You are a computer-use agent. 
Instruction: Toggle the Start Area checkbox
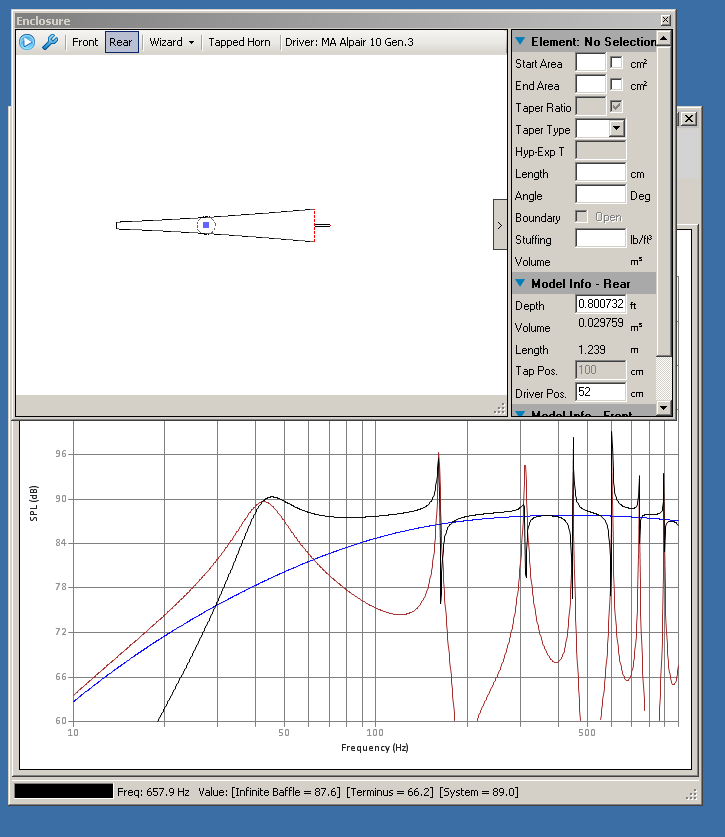click(x=616, y=62)
